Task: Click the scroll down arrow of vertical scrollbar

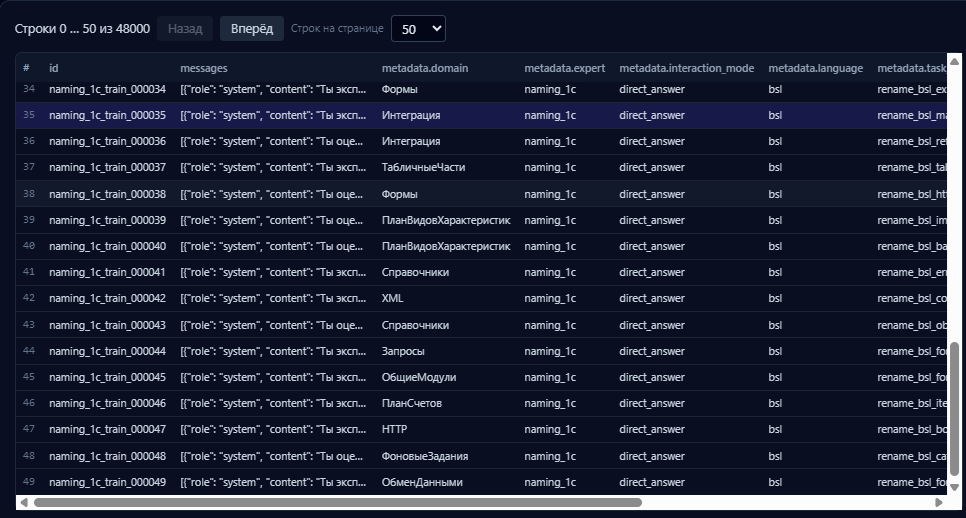Action: pos(954,487)
